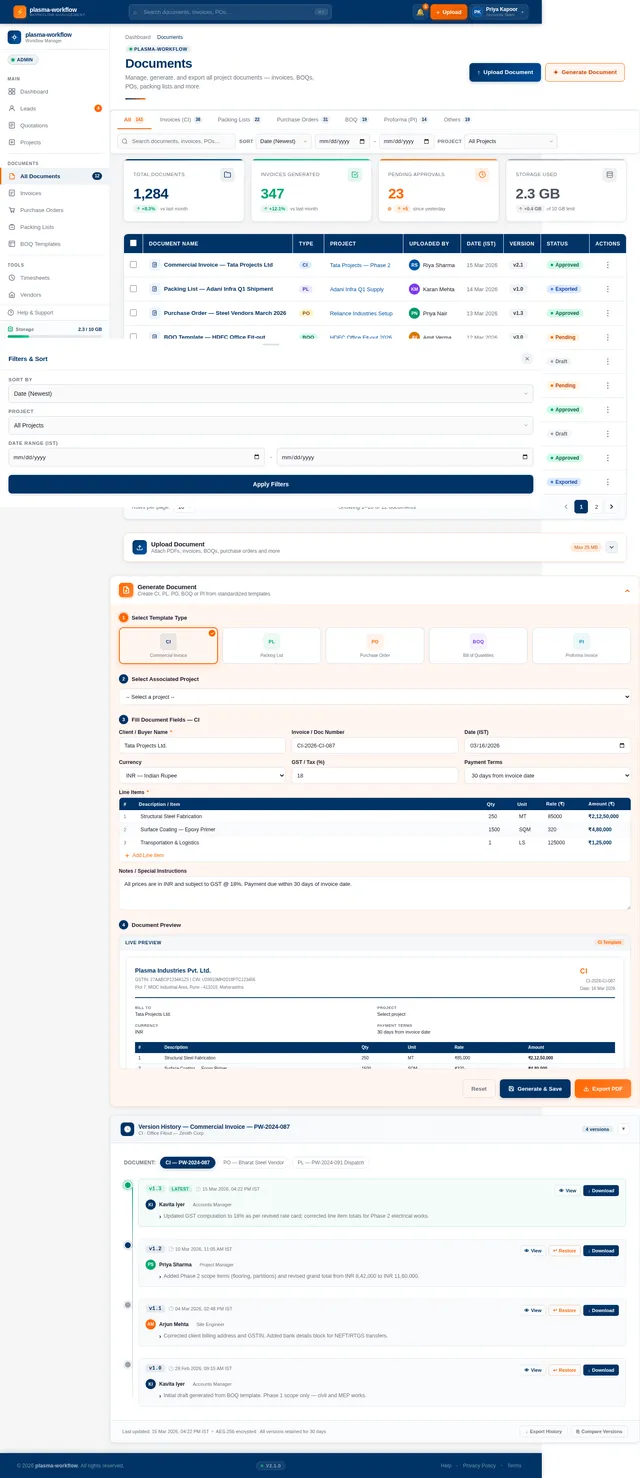Click Restore on version v1.2
This screenshot has height=1478, width=640.
point(563,1251)
